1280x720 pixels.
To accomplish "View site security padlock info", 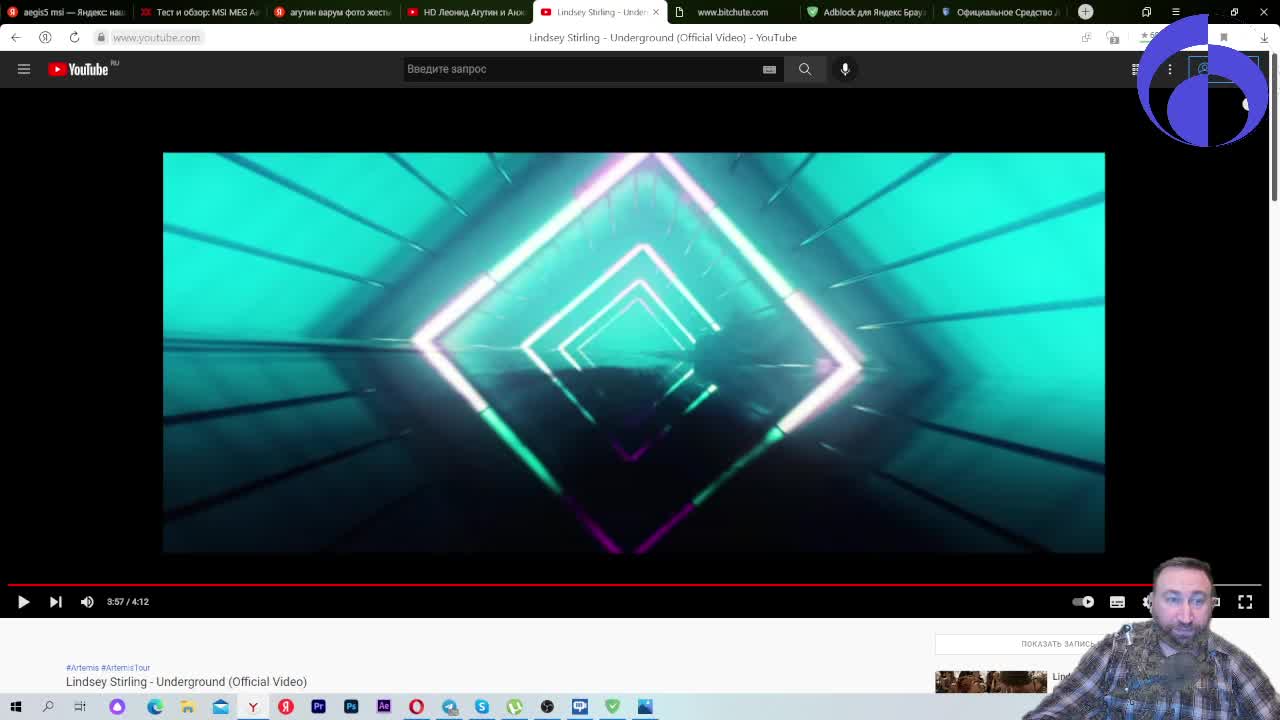I will tap(101, 37).
